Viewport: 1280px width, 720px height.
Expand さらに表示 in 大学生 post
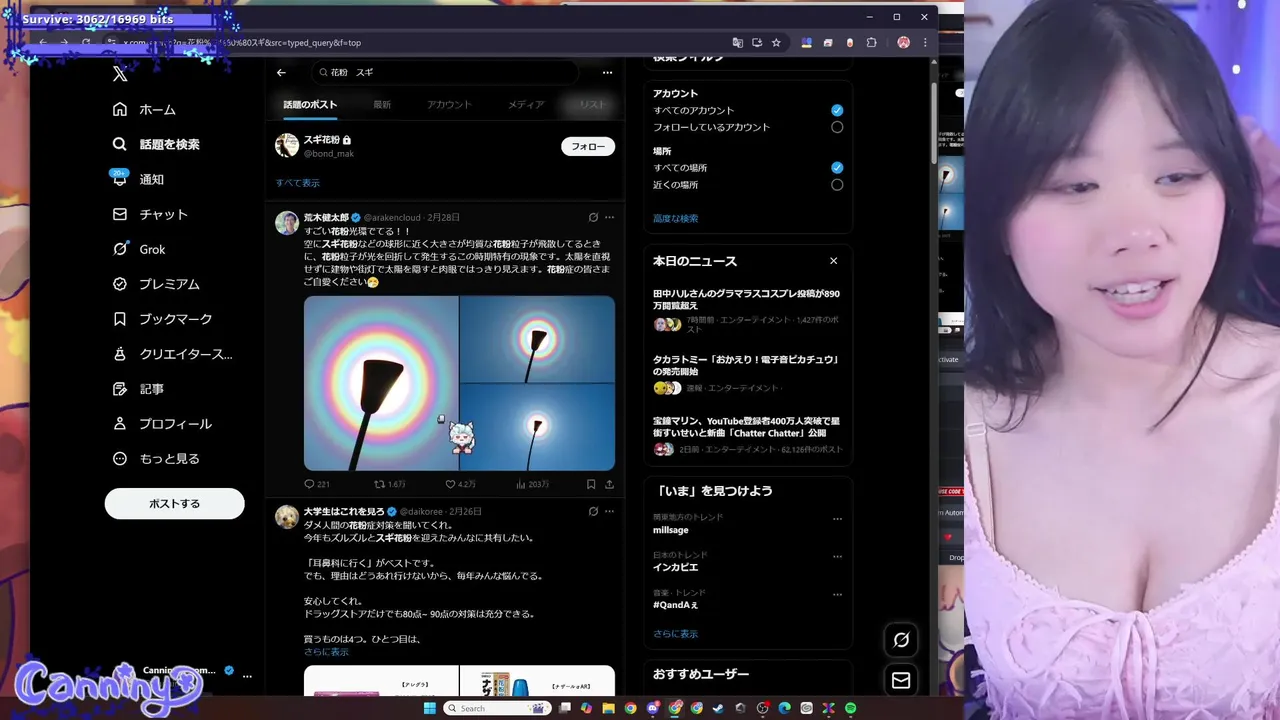(326, 652)
